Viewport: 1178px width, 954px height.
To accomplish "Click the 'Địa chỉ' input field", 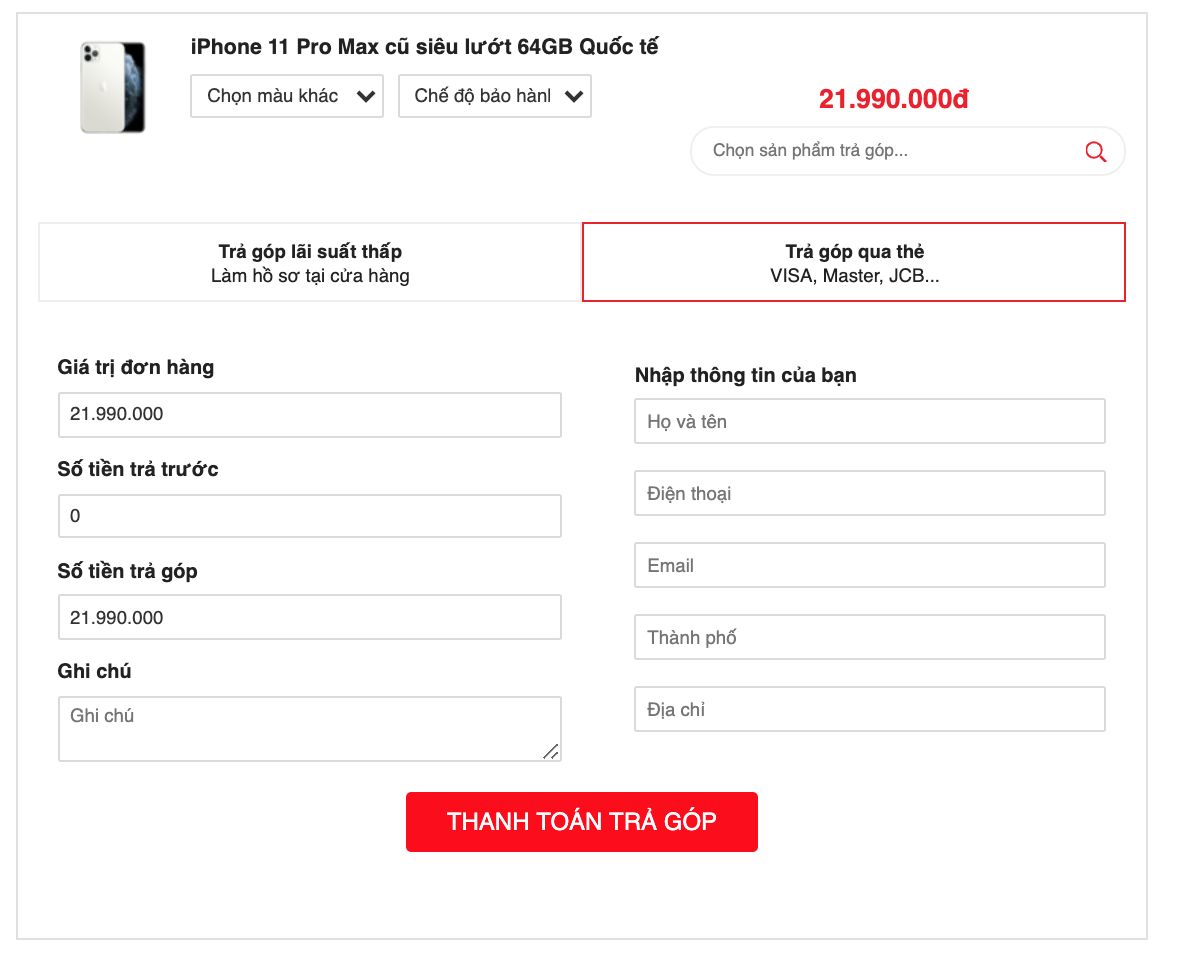I will pyautogui.click(x=870, y=709).
